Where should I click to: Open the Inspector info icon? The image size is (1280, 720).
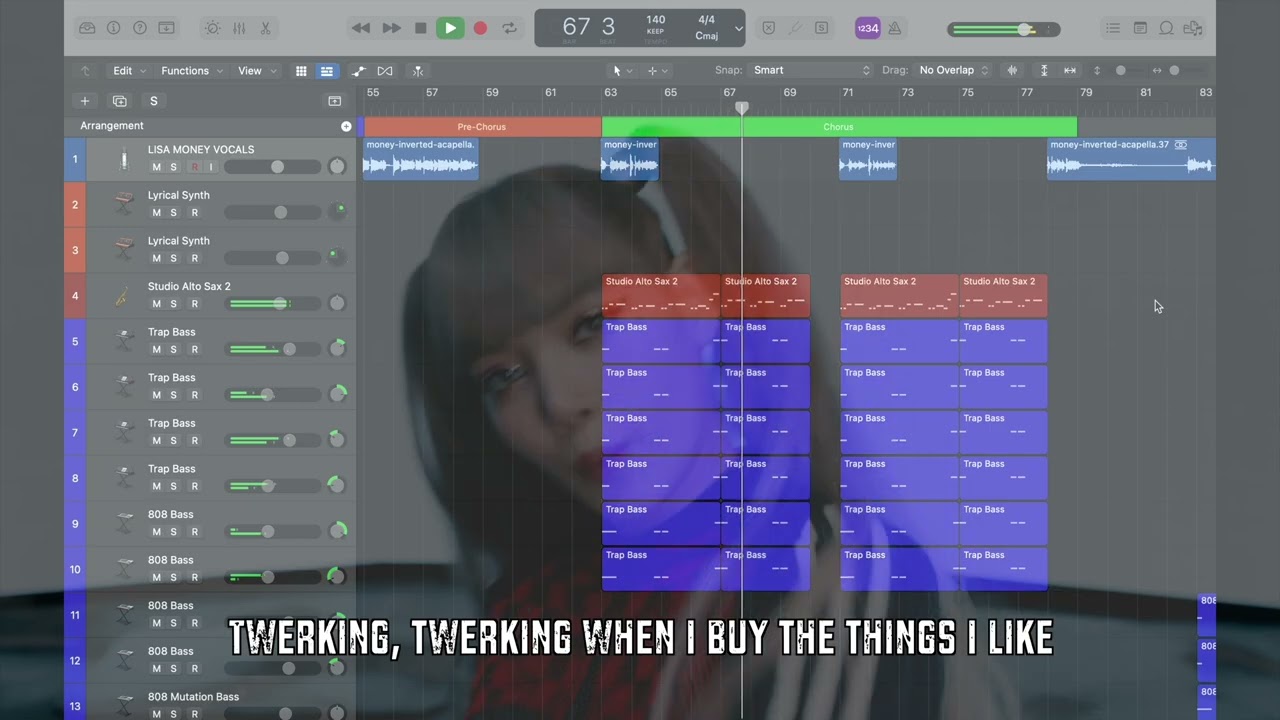[x=113, y=28]
